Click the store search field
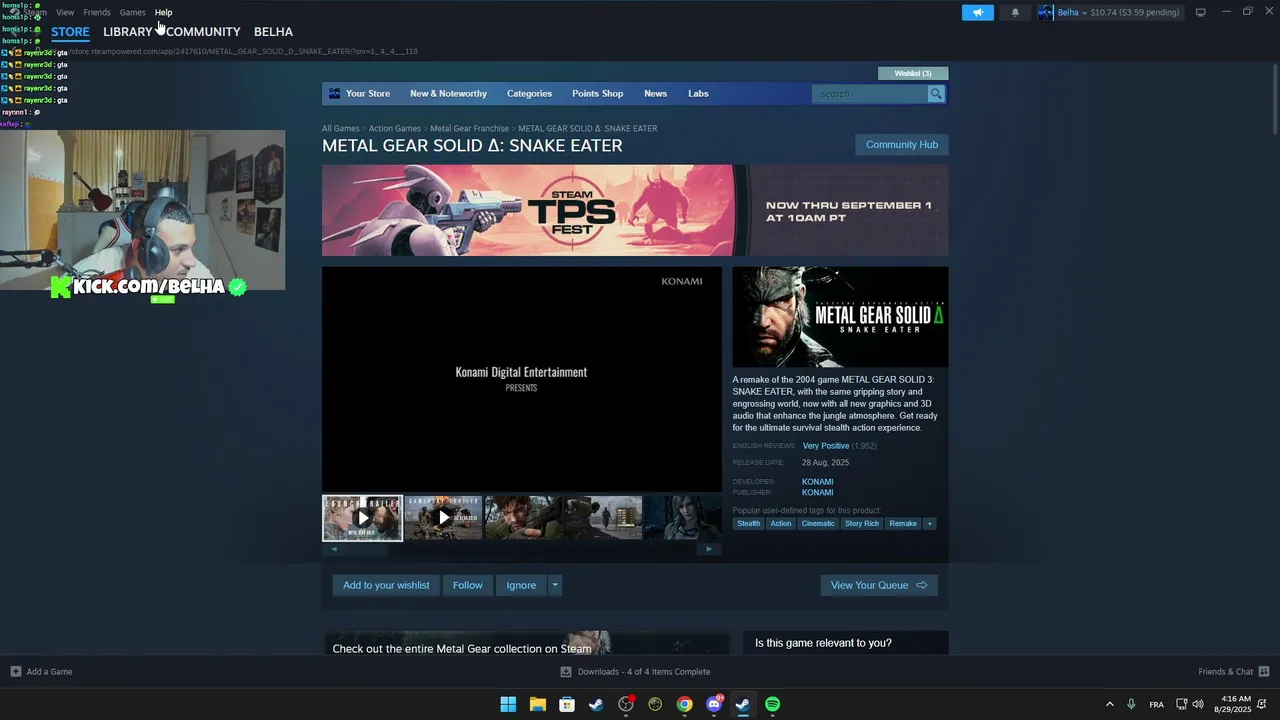 (871, 94)
